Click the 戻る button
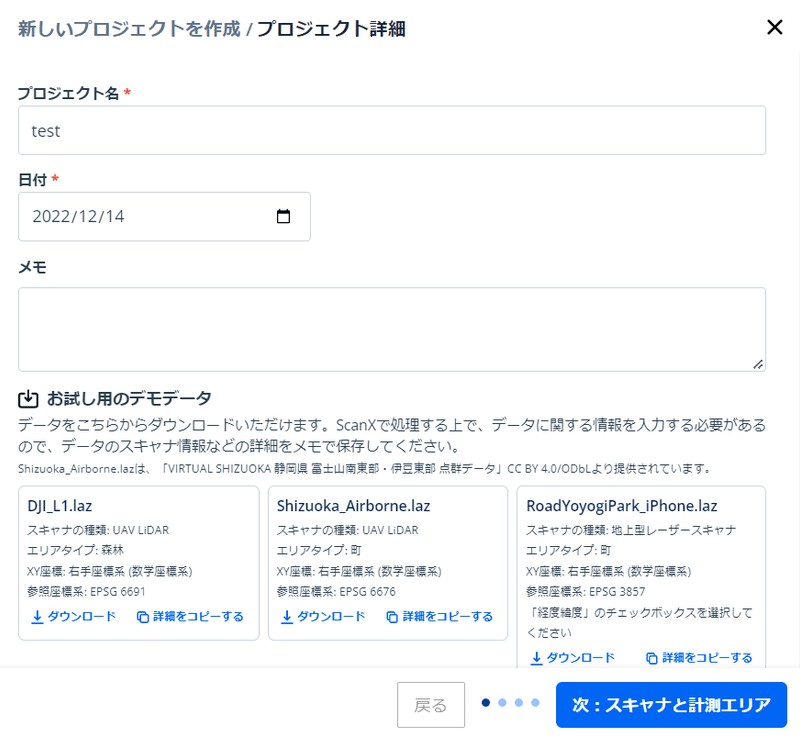This screenshot has width=800, height=737. [431, 705]
